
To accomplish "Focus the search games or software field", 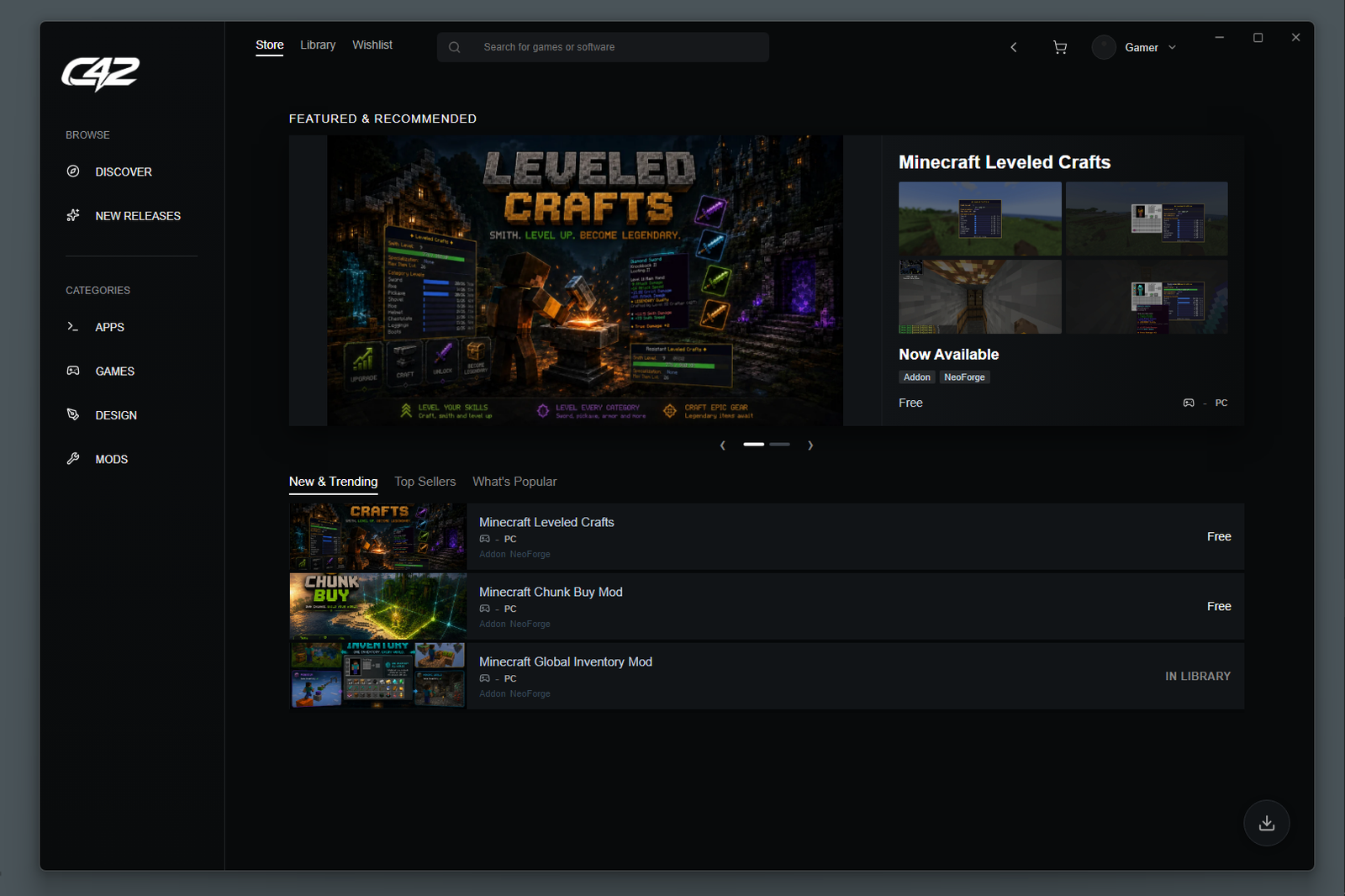I will point(603,47).
